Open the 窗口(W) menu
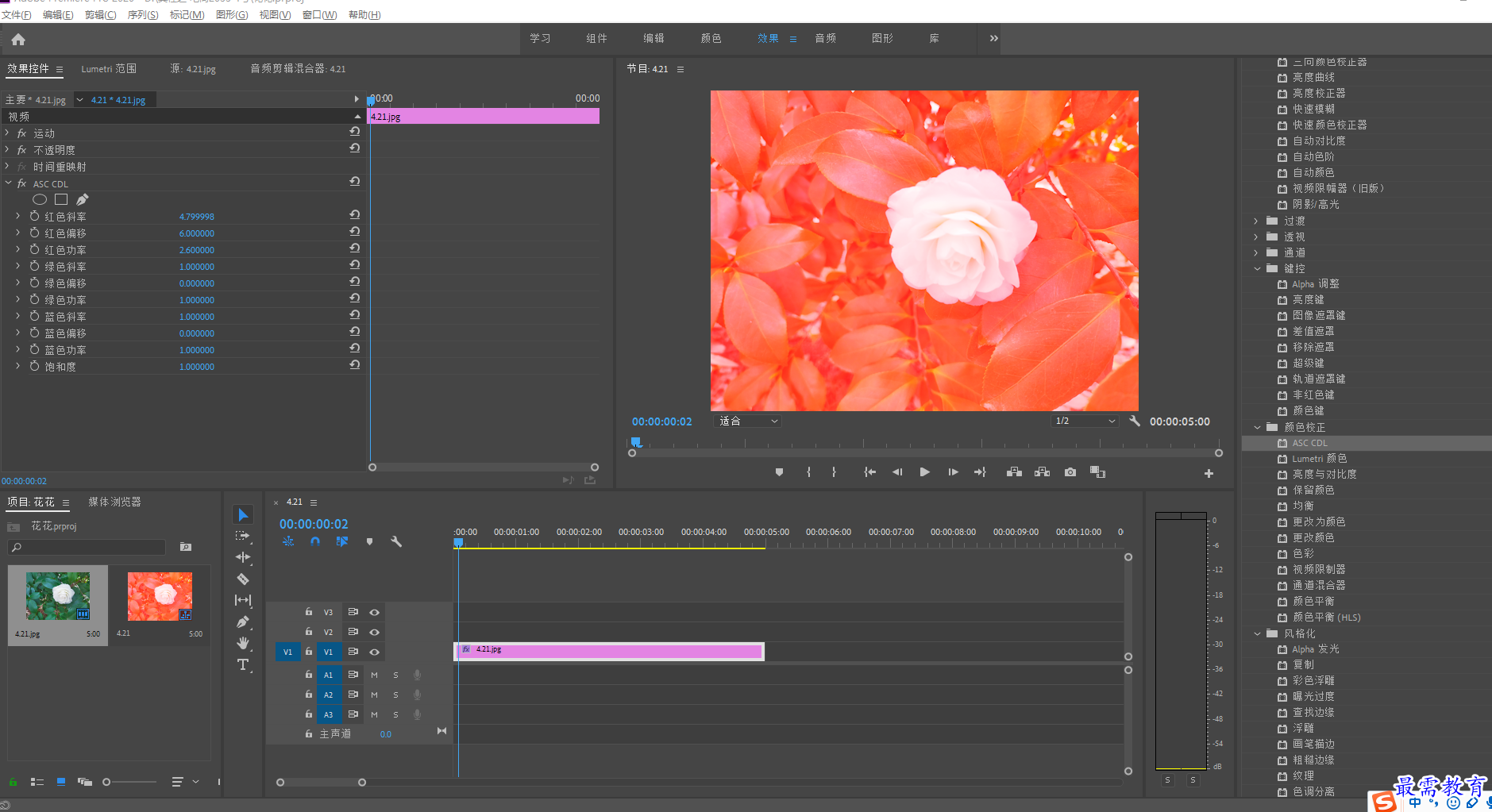Image resolution: width=1492 pixels, height=812 pixels. [x=319, y=14]
